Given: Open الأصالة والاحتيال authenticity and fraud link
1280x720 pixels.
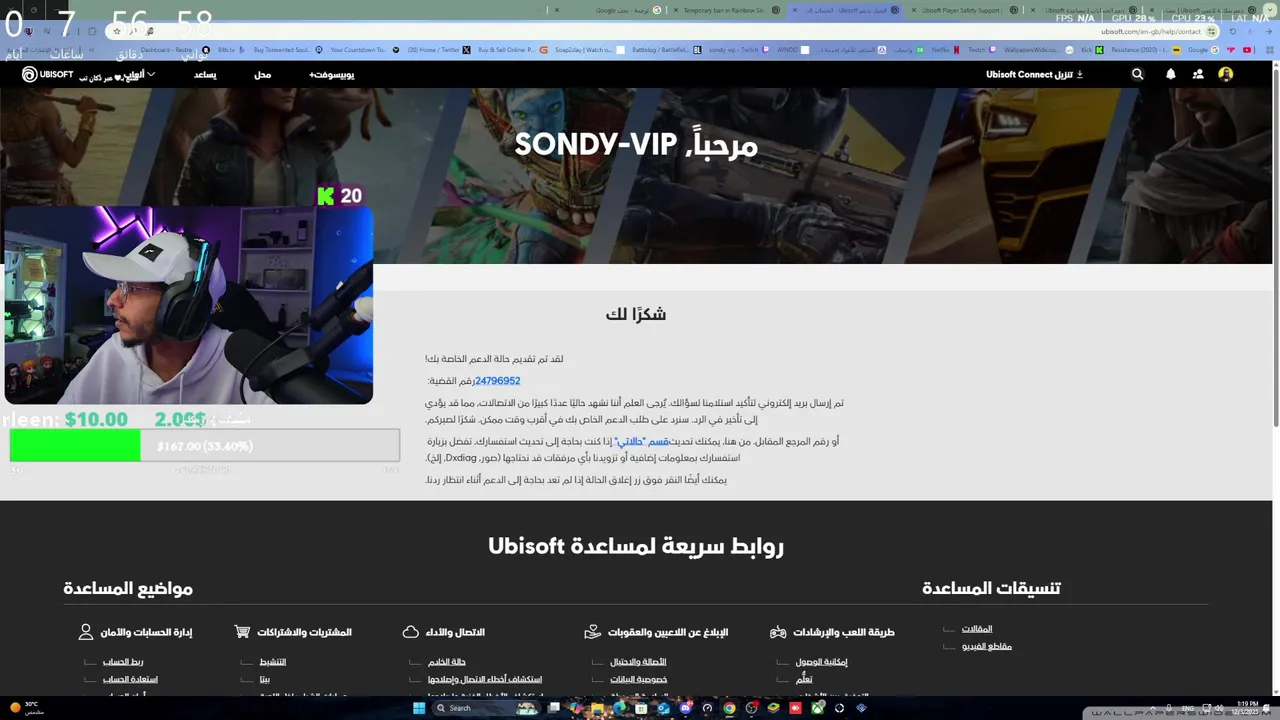Looking at the screenshot, I should 638,662.
